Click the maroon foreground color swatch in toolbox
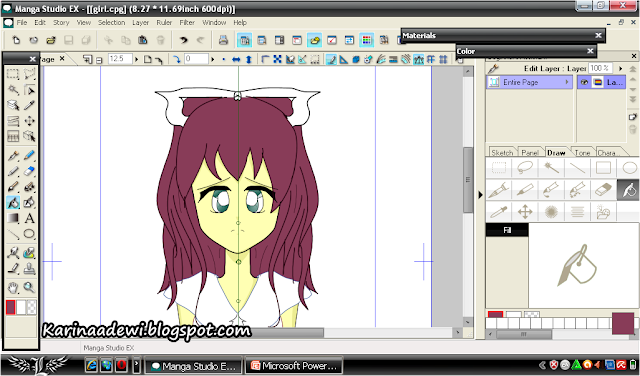Viewport: 640px width, 376px height. tap(10, 307)
